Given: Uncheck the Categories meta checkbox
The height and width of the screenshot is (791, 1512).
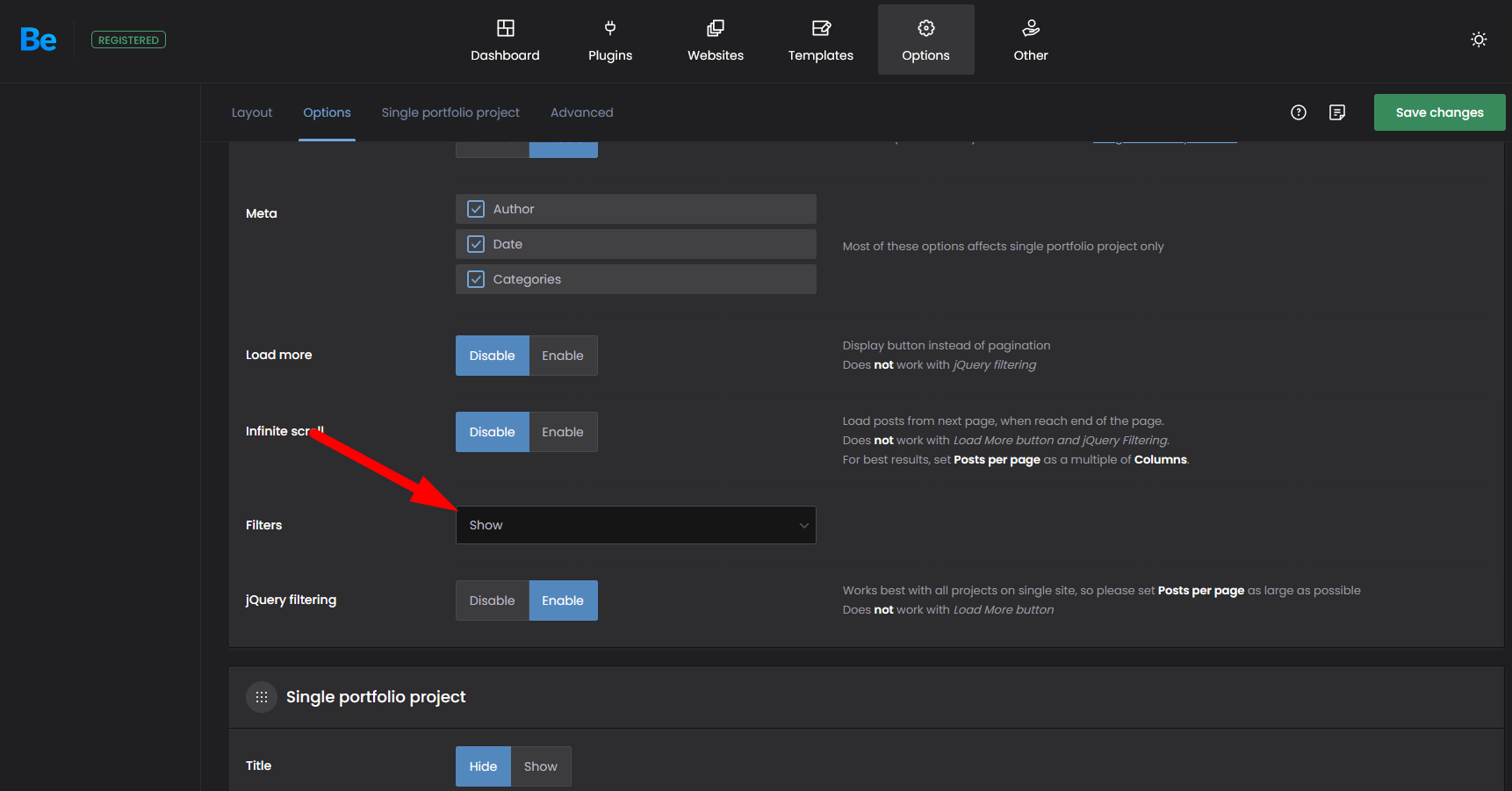Looking at the screenshot, I should pos(476,279).
